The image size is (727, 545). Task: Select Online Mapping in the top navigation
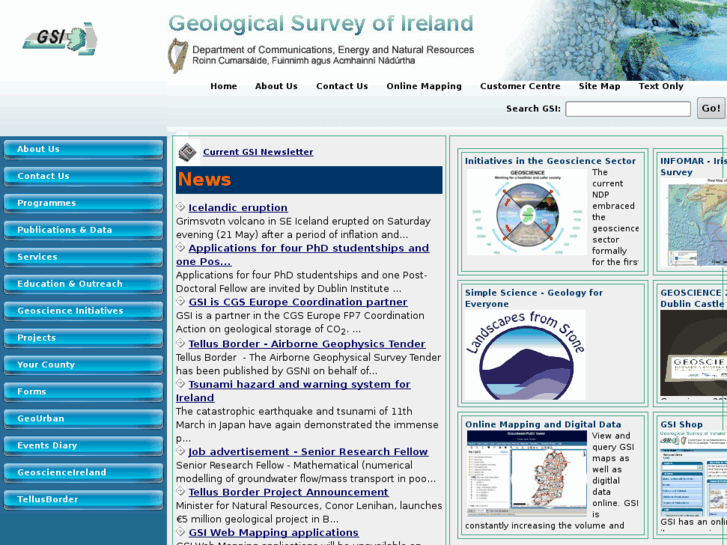[424, 86]
